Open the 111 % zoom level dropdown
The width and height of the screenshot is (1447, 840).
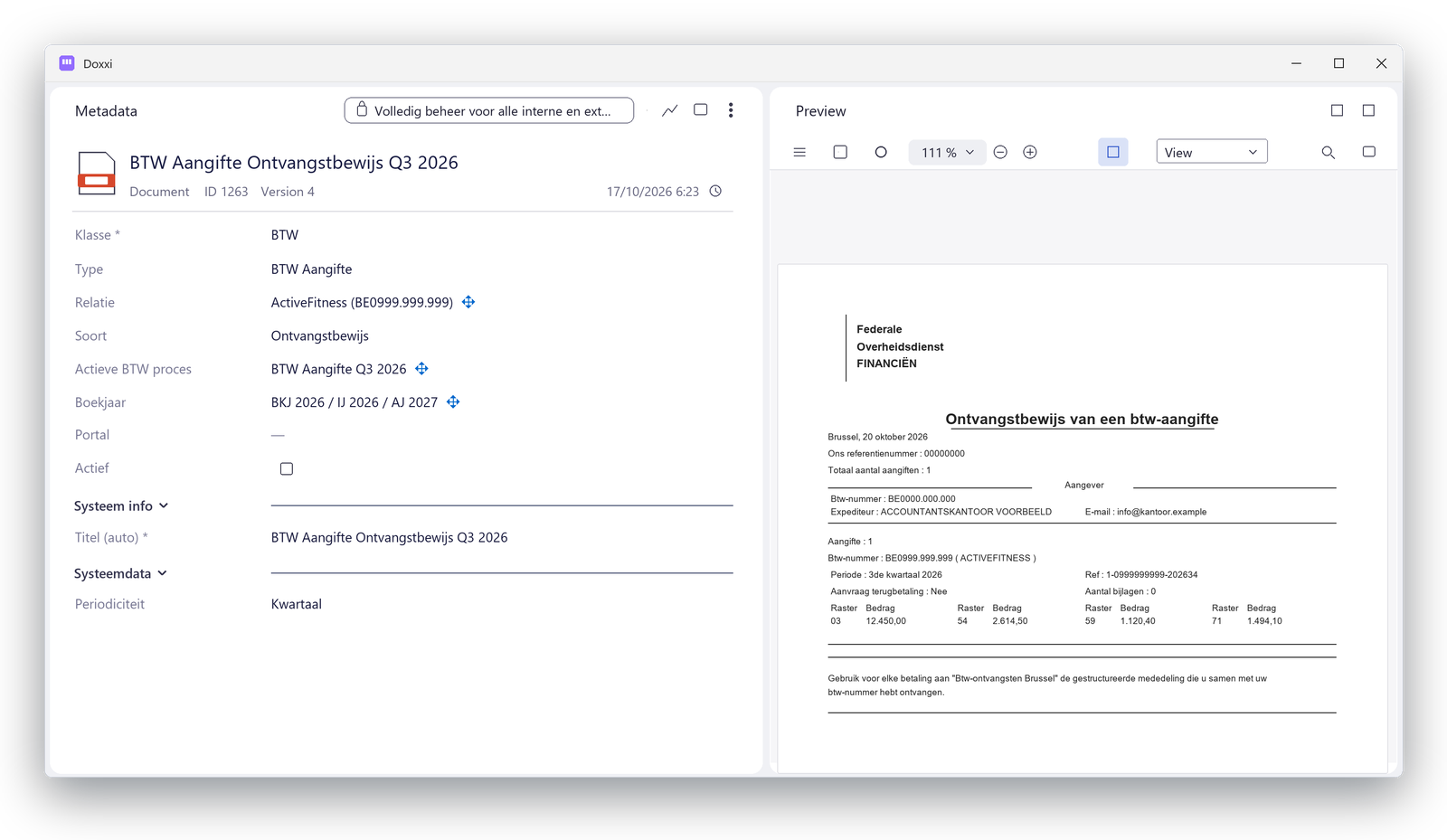[x=947, y=152]
